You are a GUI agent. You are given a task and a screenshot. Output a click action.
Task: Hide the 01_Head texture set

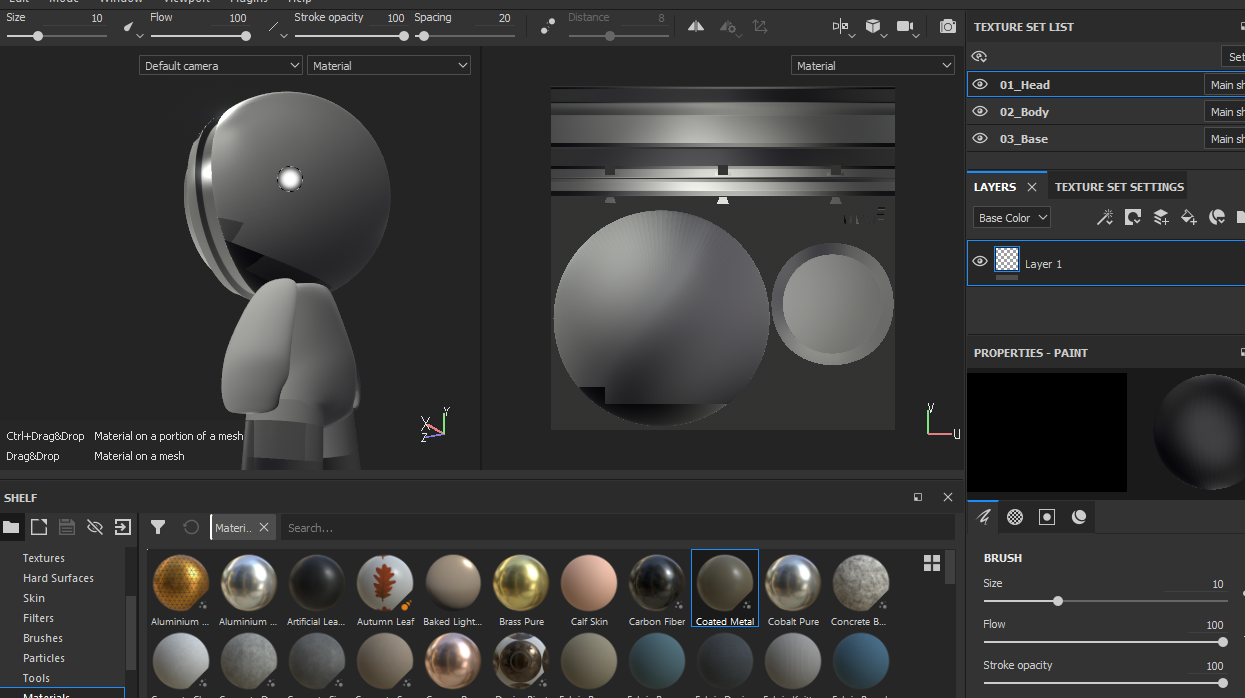pyautogui.click(x=980, y=85)
